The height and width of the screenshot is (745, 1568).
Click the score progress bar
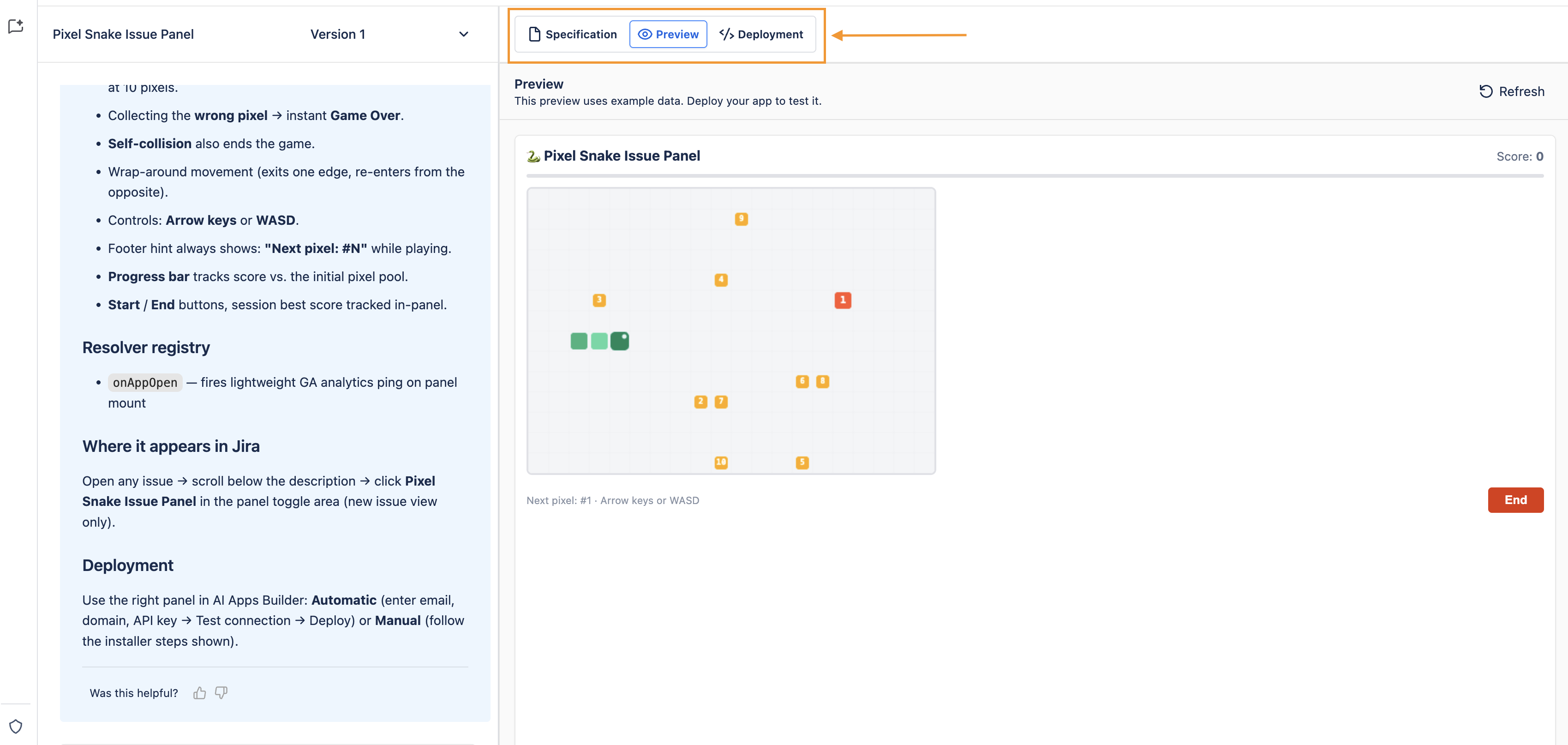pos(1035,176)
